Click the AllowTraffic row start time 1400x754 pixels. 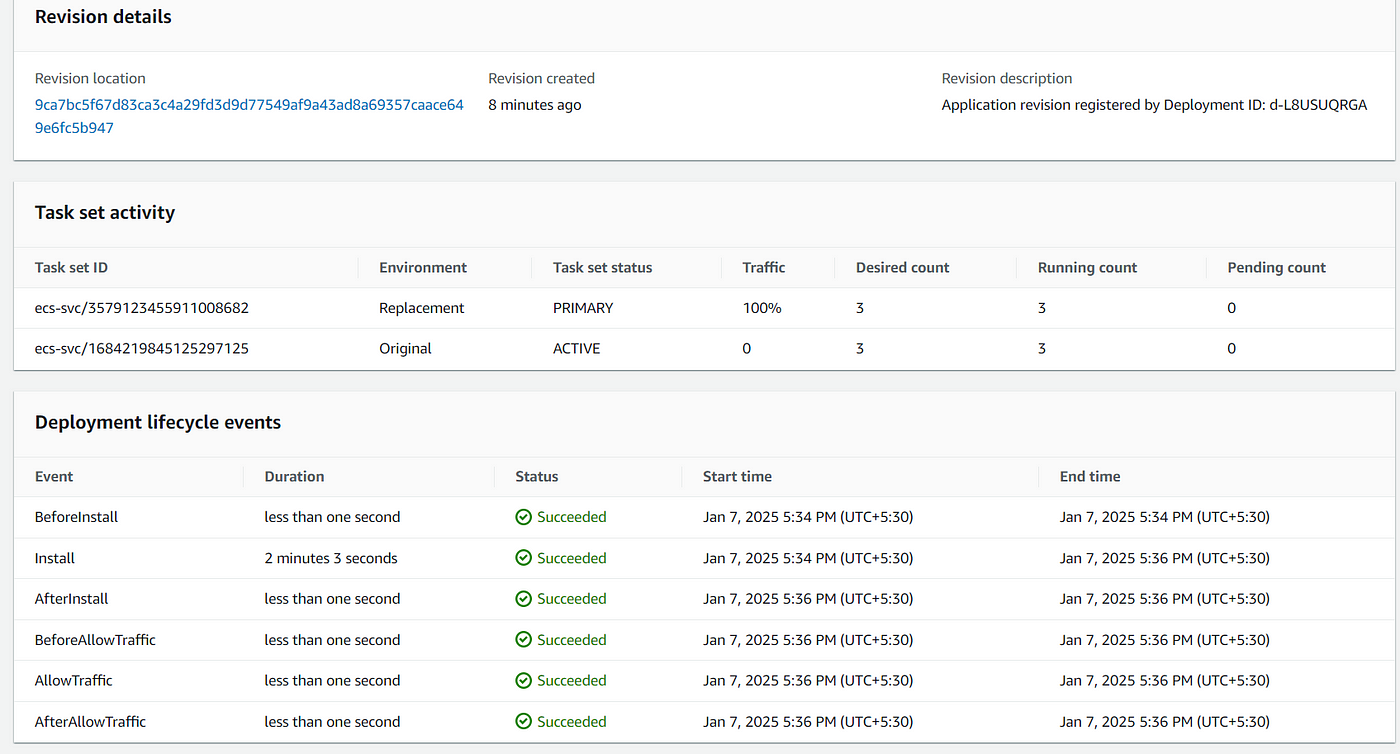click(808, 680)
